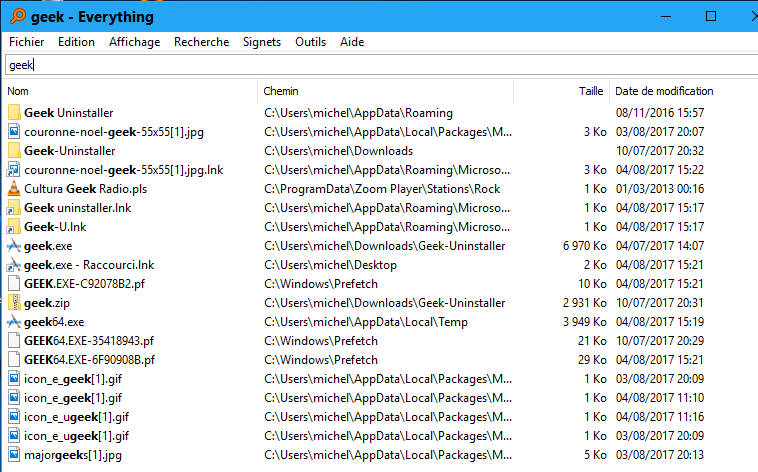The height and width of the screenshot is (472, 758).
Task: Click the GEEK.EXE-C92078B2.pf file icon
Action: pos(14,284)
